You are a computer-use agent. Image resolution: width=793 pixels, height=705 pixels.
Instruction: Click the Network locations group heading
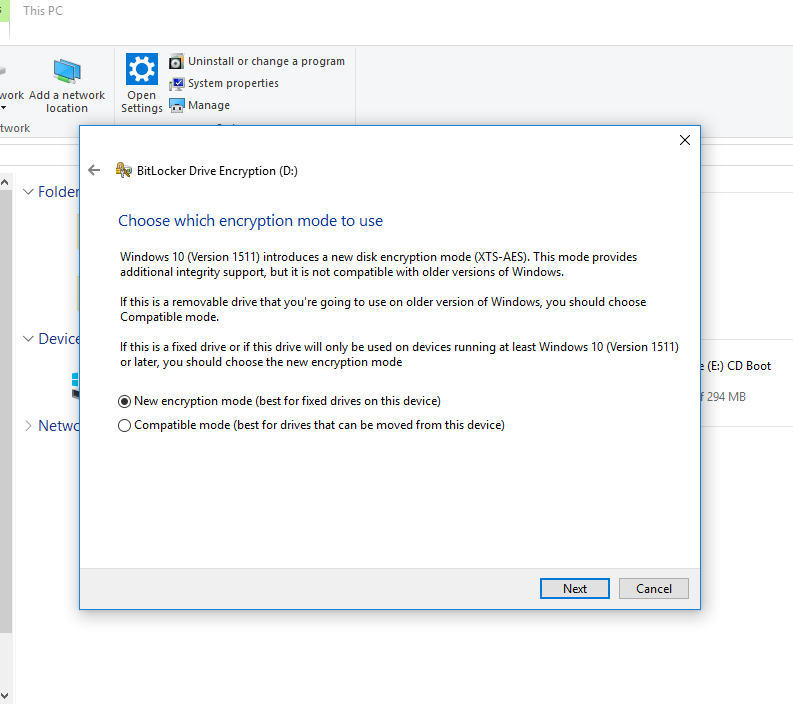point(59,426)
